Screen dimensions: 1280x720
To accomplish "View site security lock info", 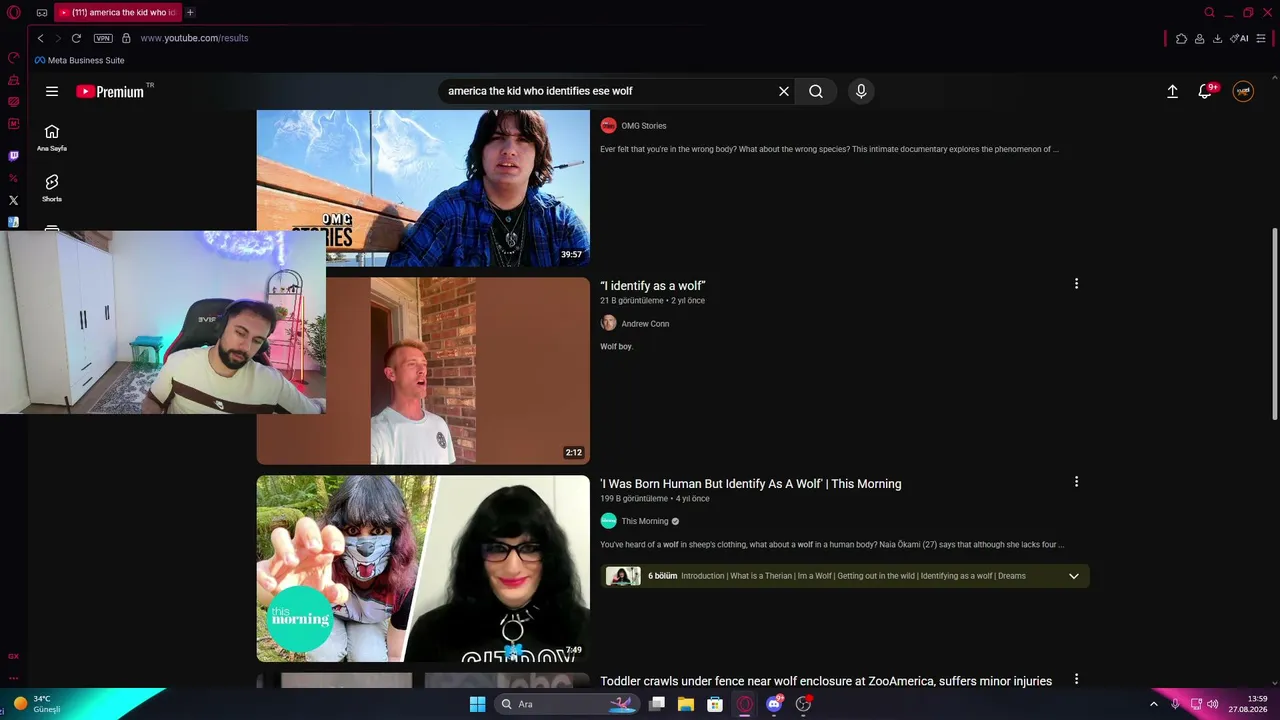I will (126, 38).
